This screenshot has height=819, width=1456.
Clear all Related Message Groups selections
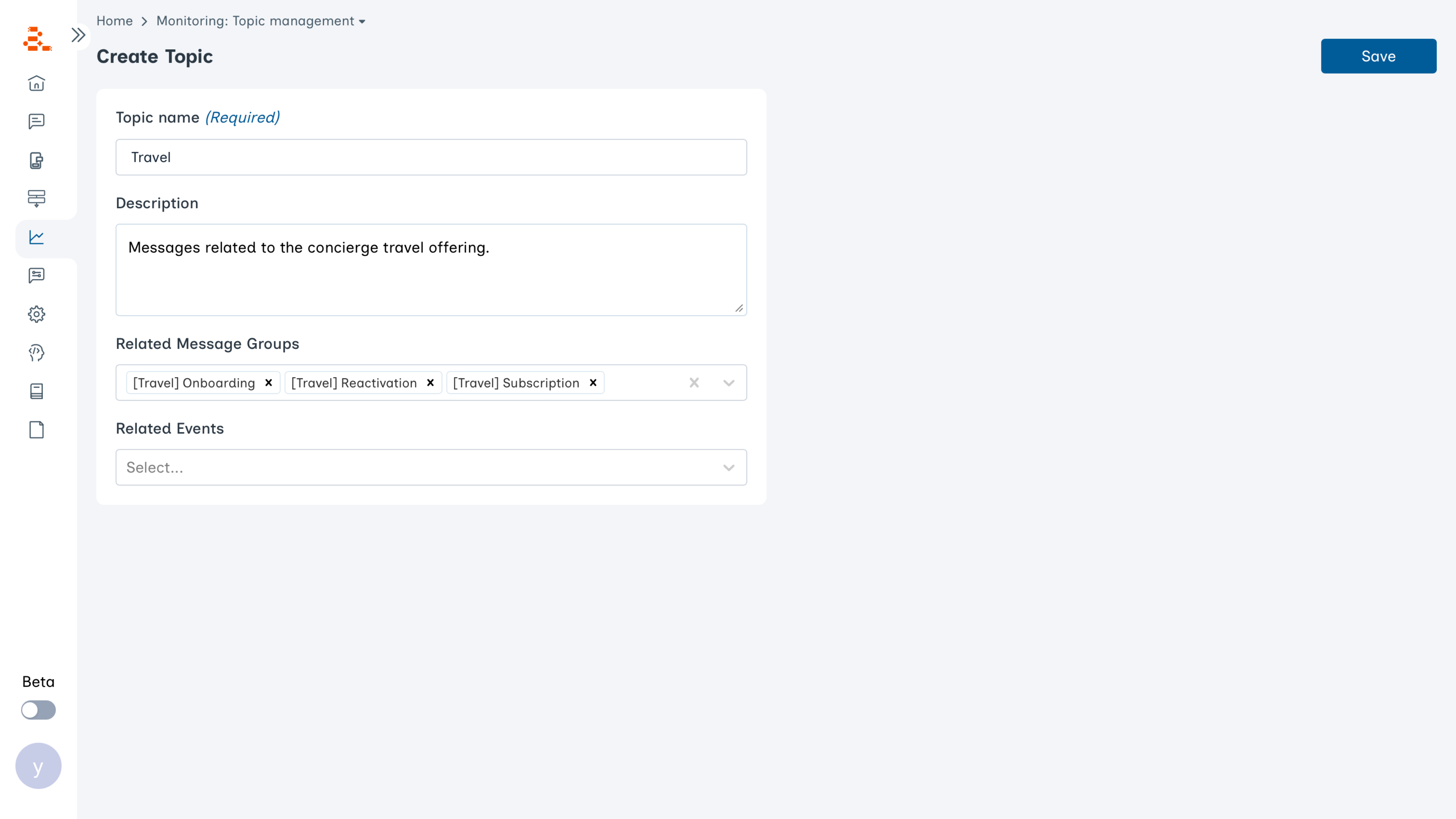click(x=694, y=383)
